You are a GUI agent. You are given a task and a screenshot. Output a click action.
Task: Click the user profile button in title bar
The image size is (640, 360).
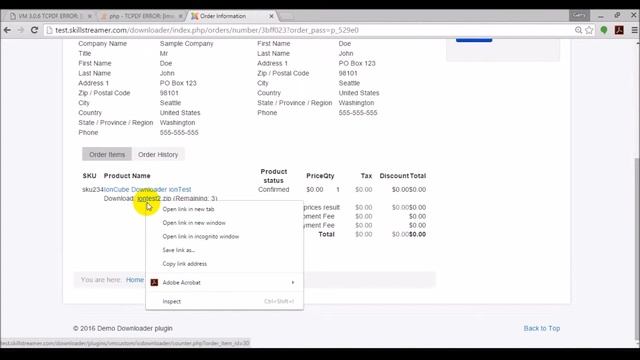(x=579, y=15)
